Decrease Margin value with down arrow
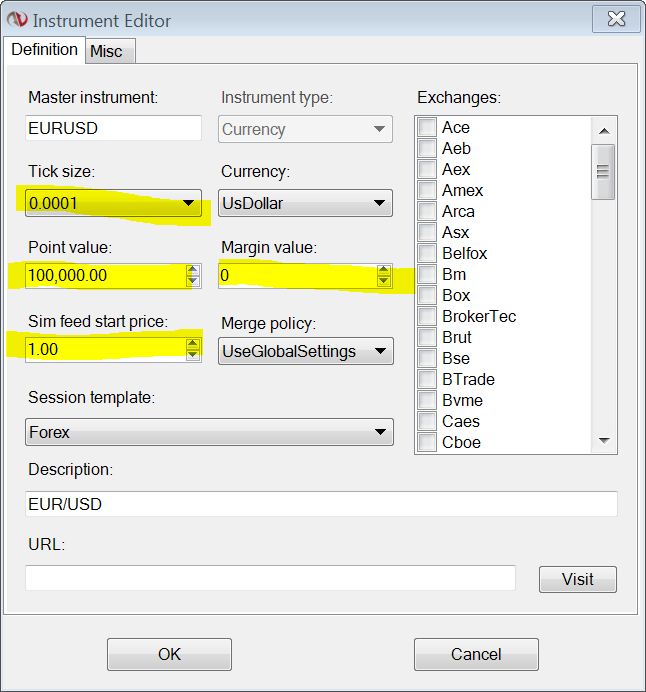This screenshot has height=692, width=646. click(x=385, y=281)
